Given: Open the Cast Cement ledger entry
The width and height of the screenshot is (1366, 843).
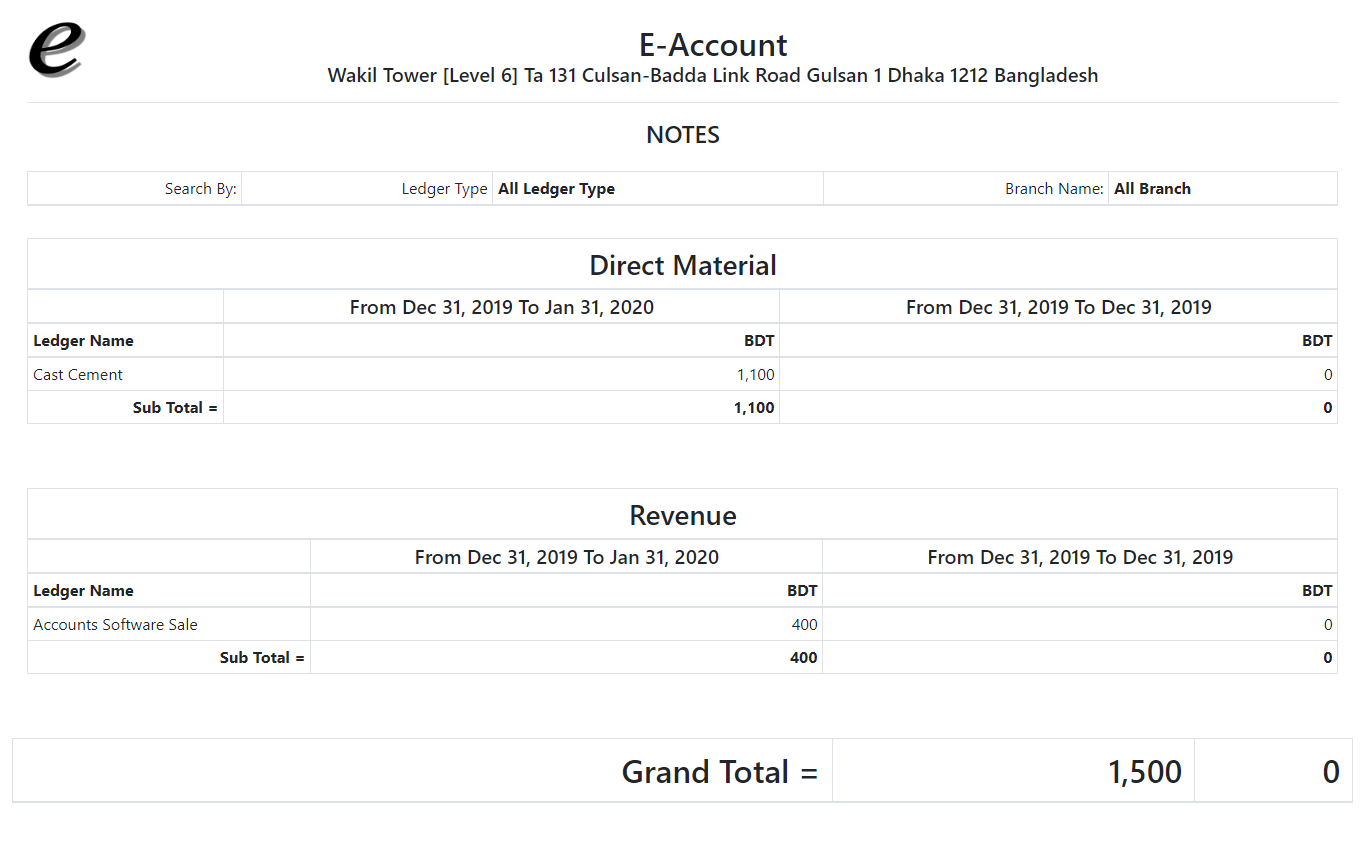Looking at the screenshot, I should point(78,375).
